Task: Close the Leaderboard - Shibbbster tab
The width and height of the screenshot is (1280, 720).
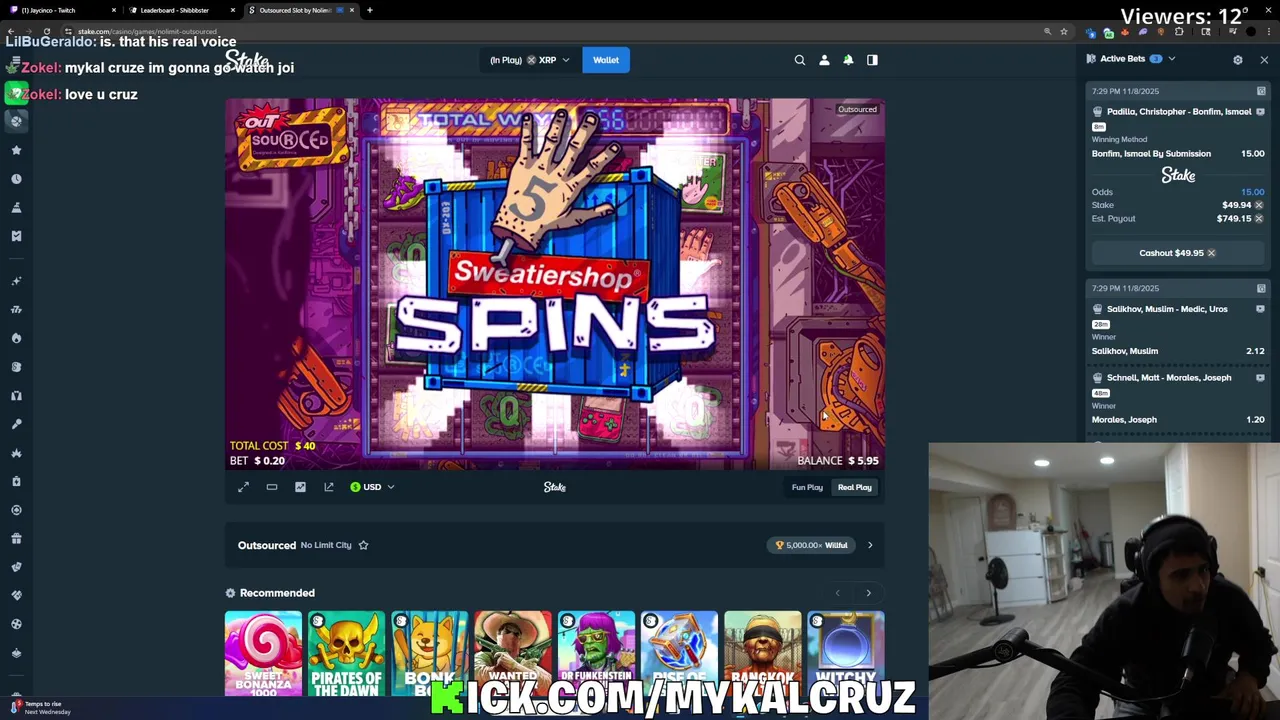Action: 233,10
